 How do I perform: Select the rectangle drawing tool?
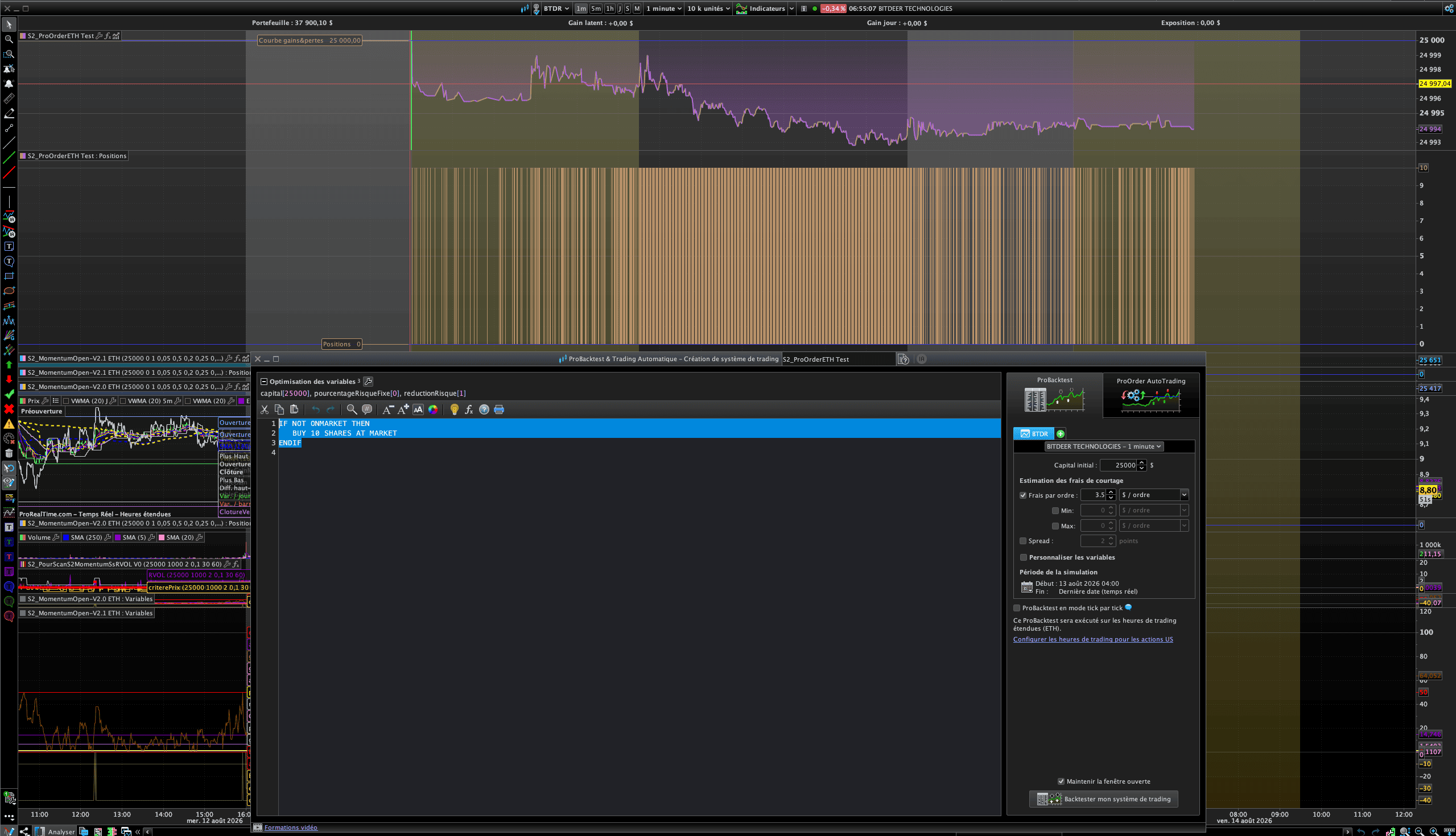[x=9, y=276]
